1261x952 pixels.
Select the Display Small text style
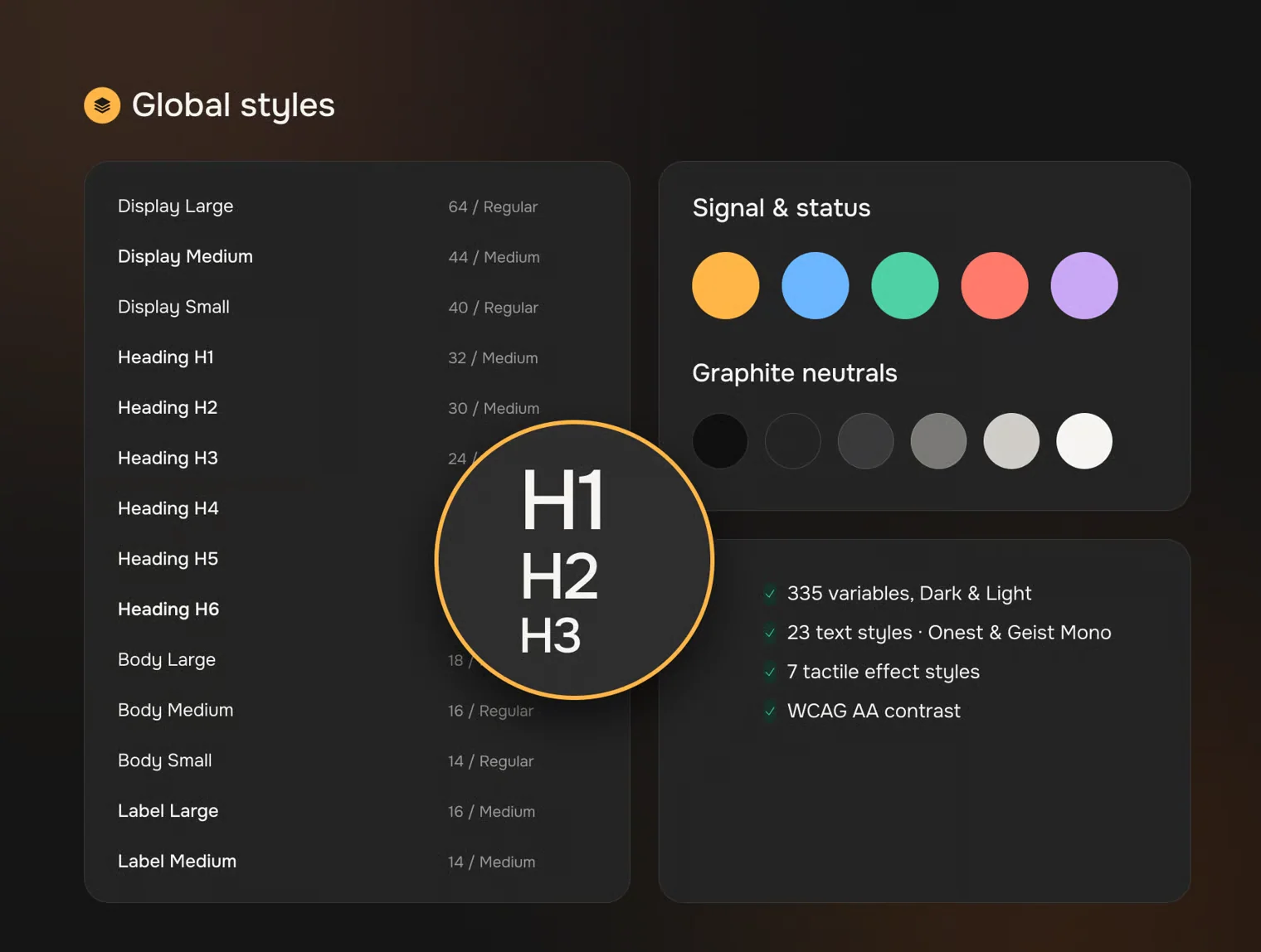[x=173, y=307]
